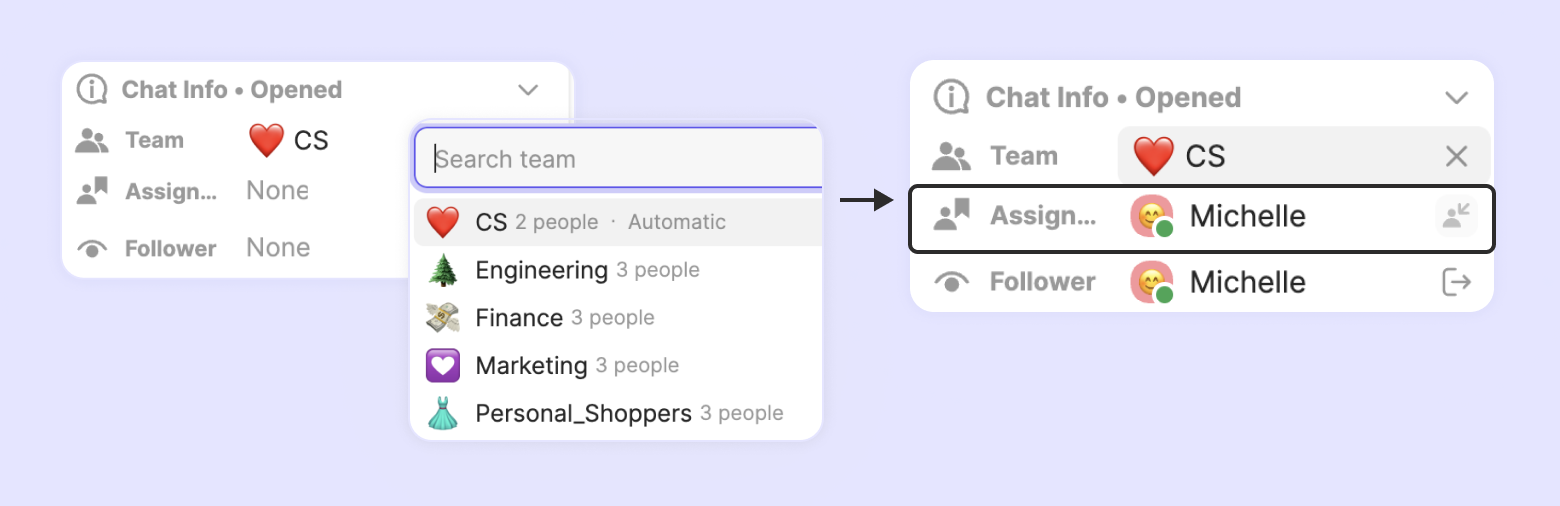1560x506 pixels.
Task: Click the Assignee icon in left panel
Action: coord(92,191)
